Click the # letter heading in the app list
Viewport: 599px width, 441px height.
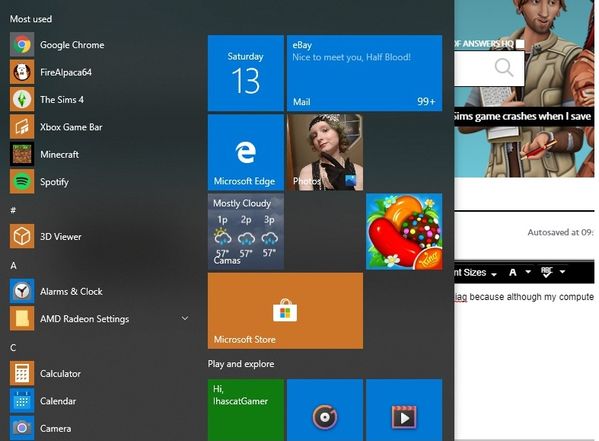pos(13,210)
